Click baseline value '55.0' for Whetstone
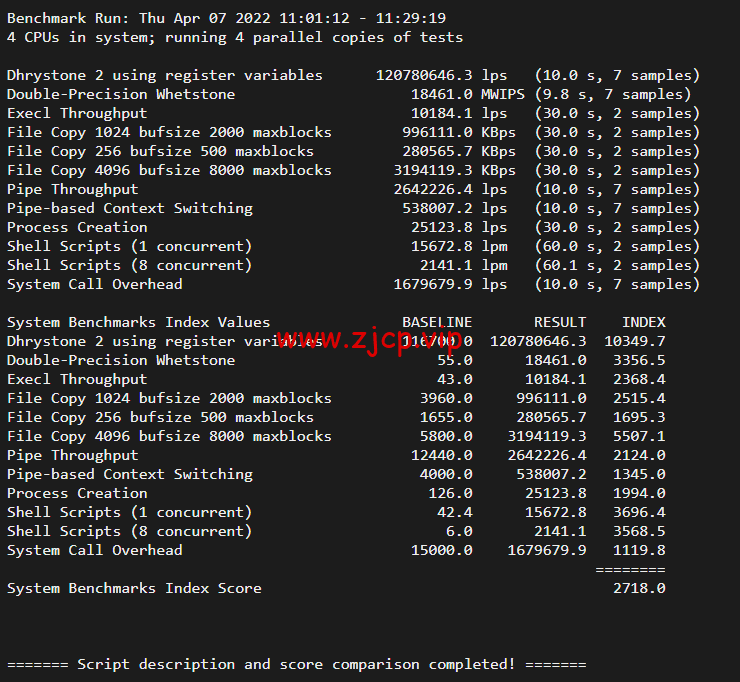This screenshot has width=740, height=682. pyautogui.click(x=454, y=361)
